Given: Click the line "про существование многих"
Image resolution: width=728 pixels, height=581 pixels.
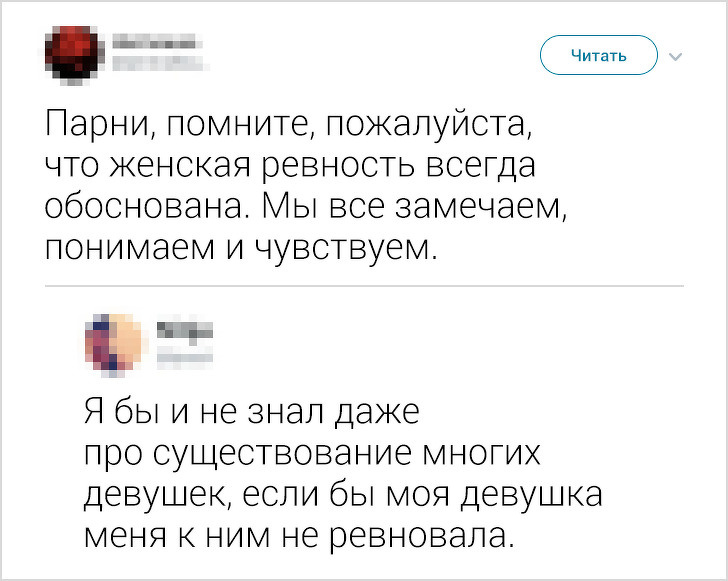Looking at the screenshot, I should [x=311, y=453].
